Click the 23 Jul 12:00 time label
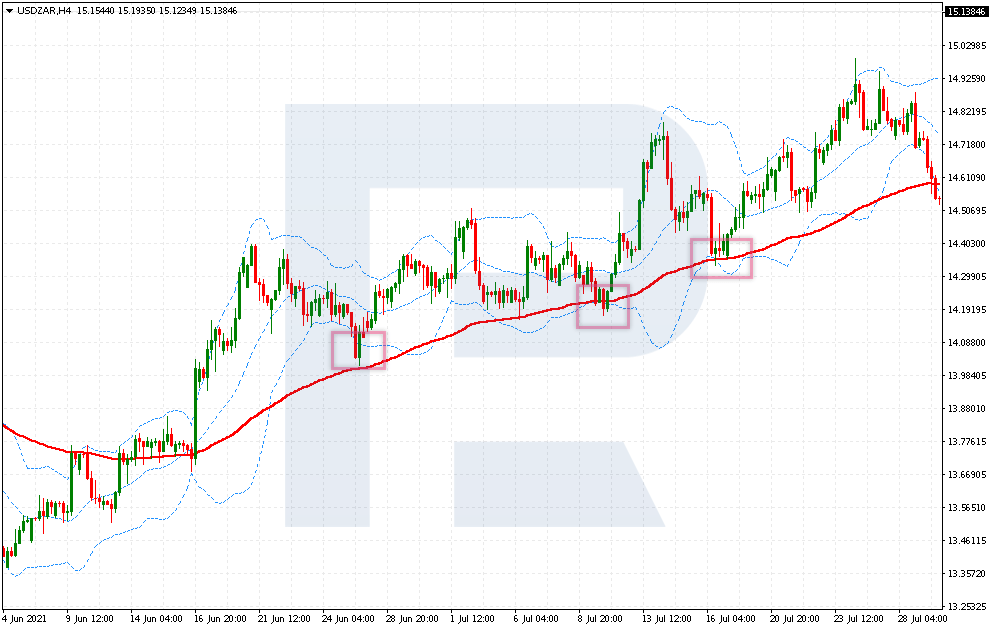The height and width of the screenshot is (630, 993). click(x=858, y=619)
